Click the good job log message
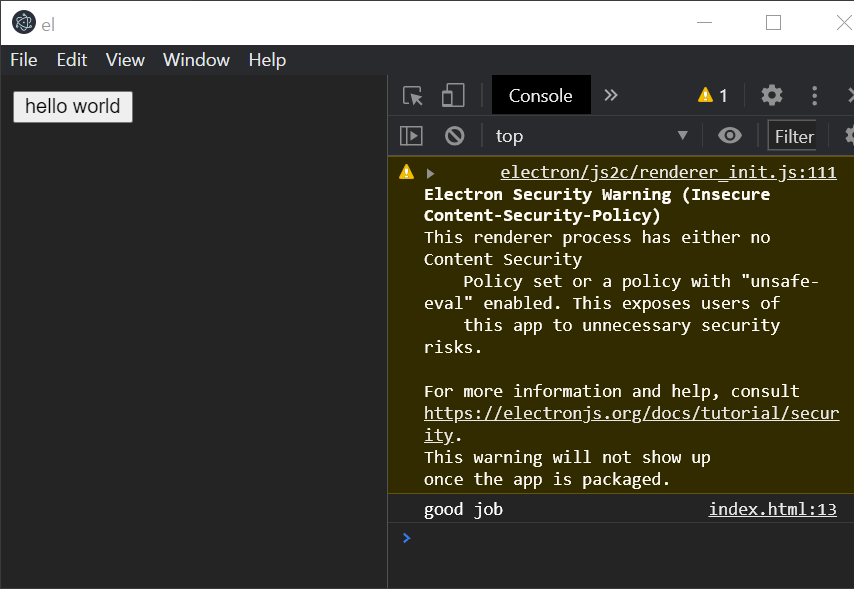 tap(463, 509)
